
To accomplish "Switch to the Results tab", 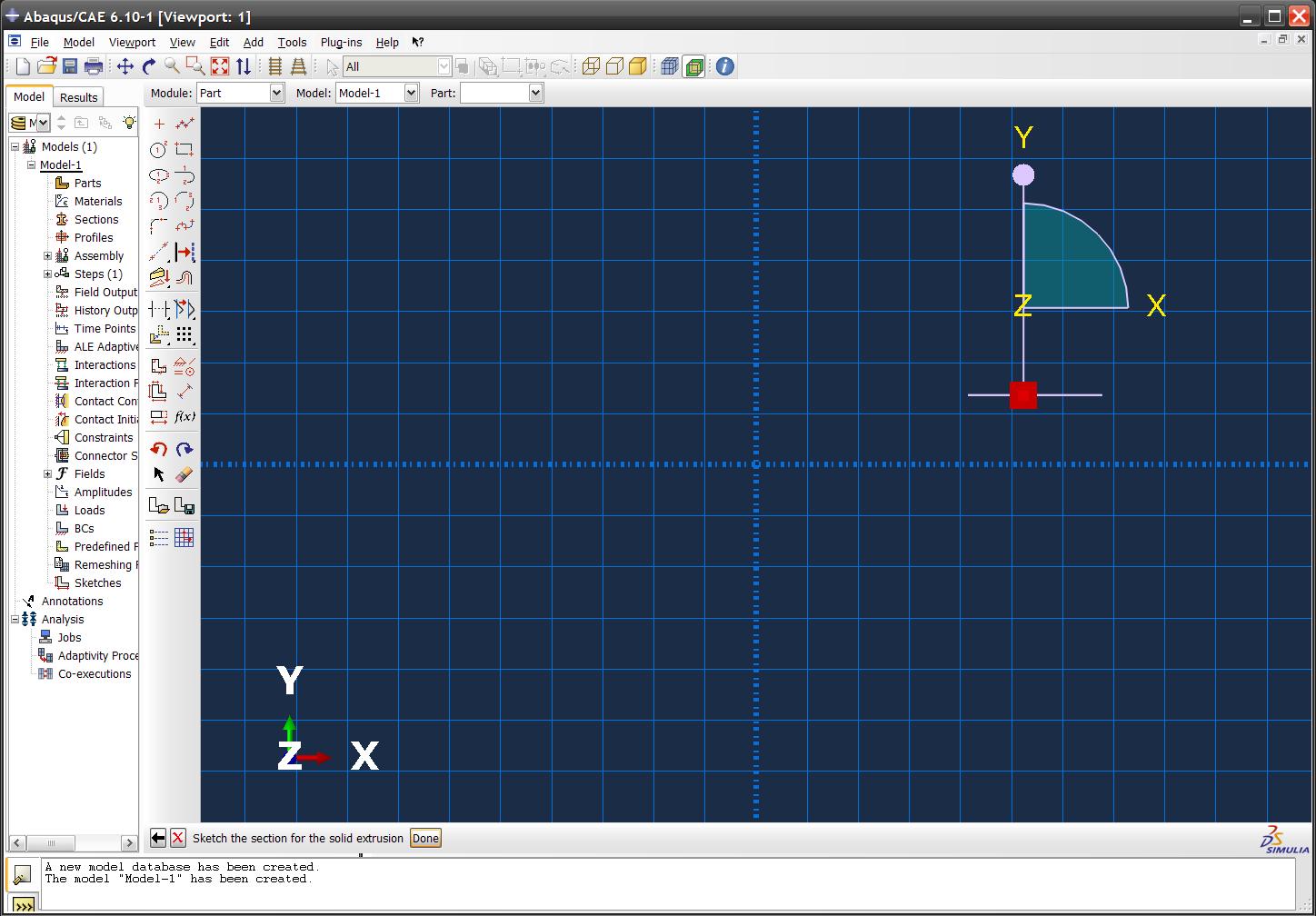I will [79, 97].
